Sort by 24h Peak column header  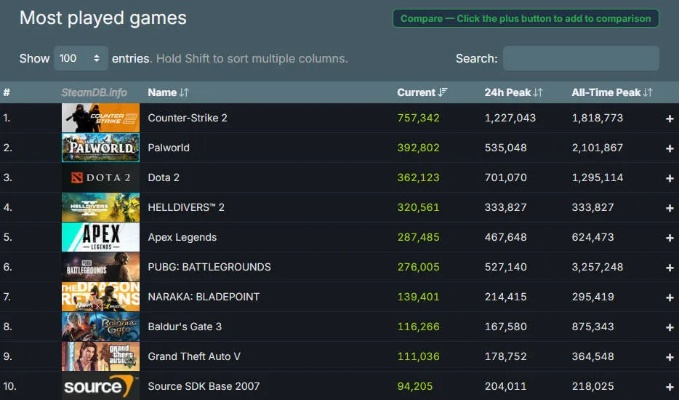tap(513, 93)
